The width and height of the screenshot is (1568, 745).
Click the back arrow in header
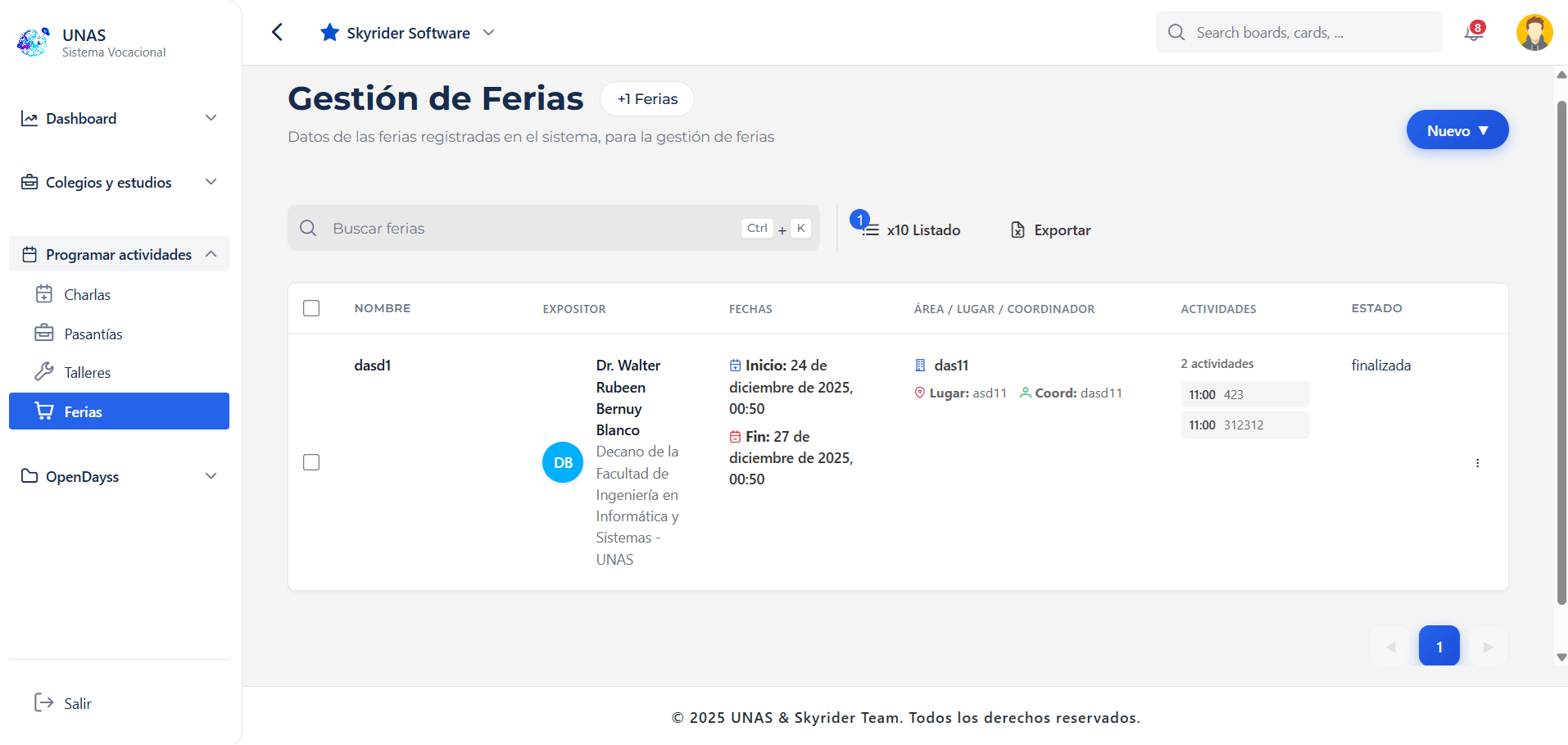[277, 33]
